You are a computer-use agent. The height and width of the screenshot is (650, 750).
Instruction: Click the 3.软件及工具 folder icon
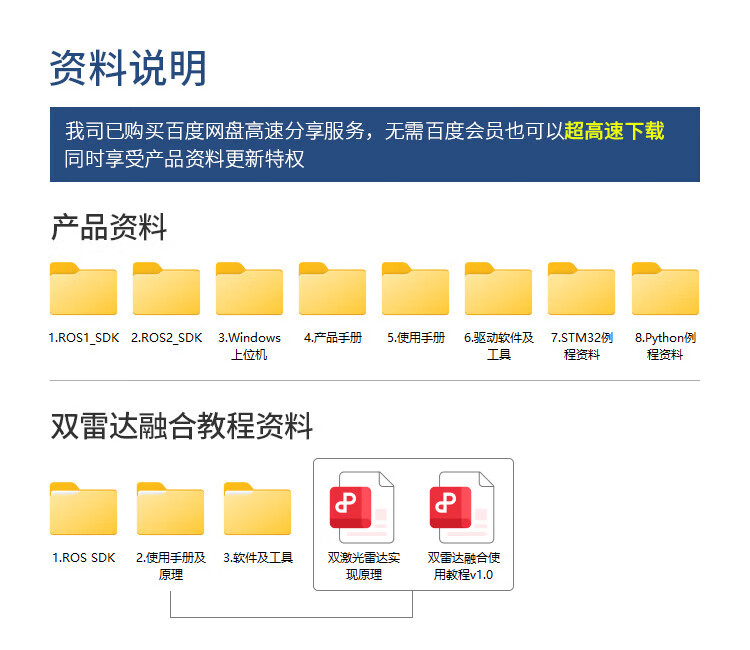click(257, 510)
